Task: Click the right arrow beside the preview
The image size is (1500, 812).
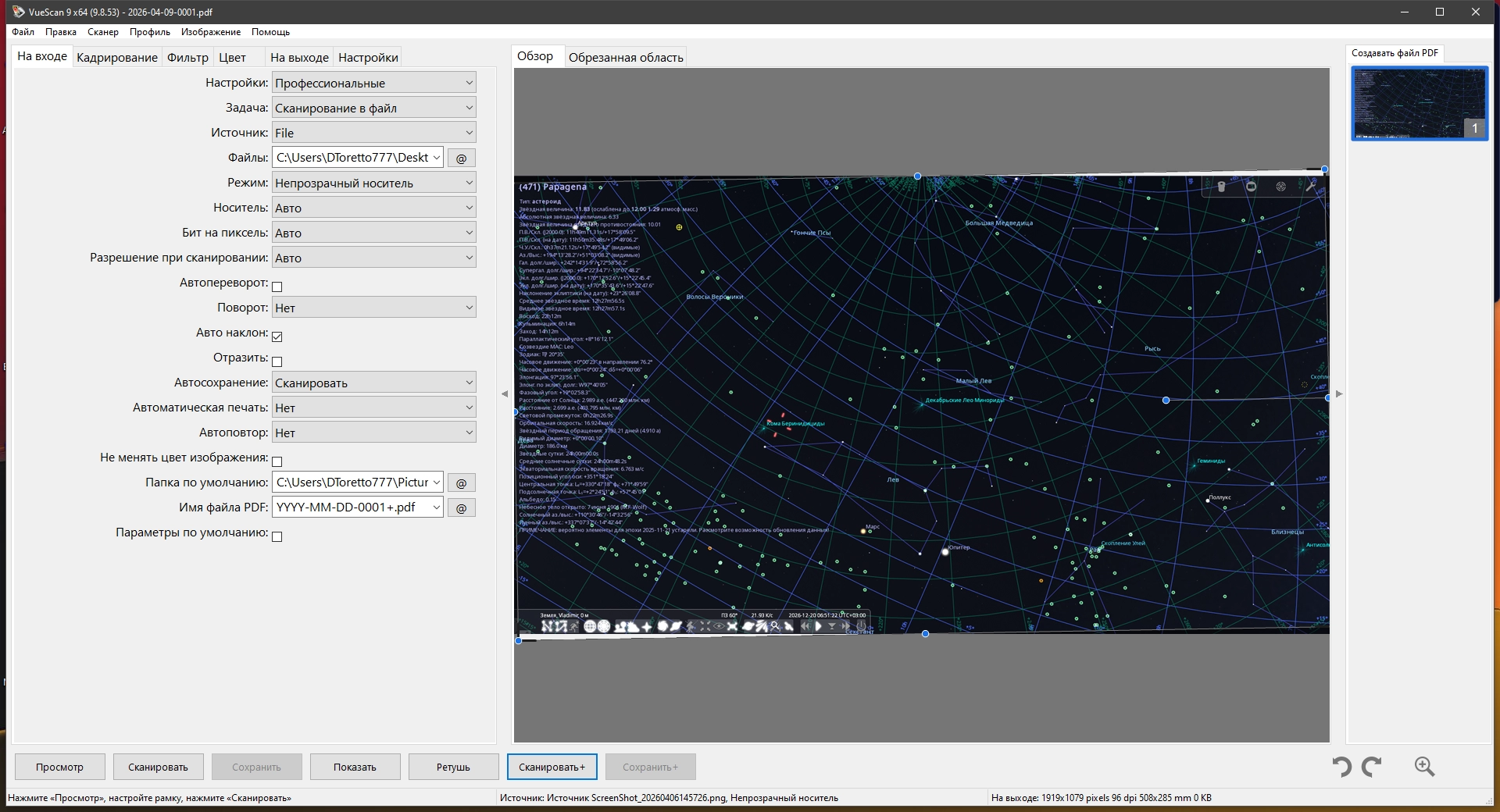Action: pyautogui.click(x=1339, y=394)
